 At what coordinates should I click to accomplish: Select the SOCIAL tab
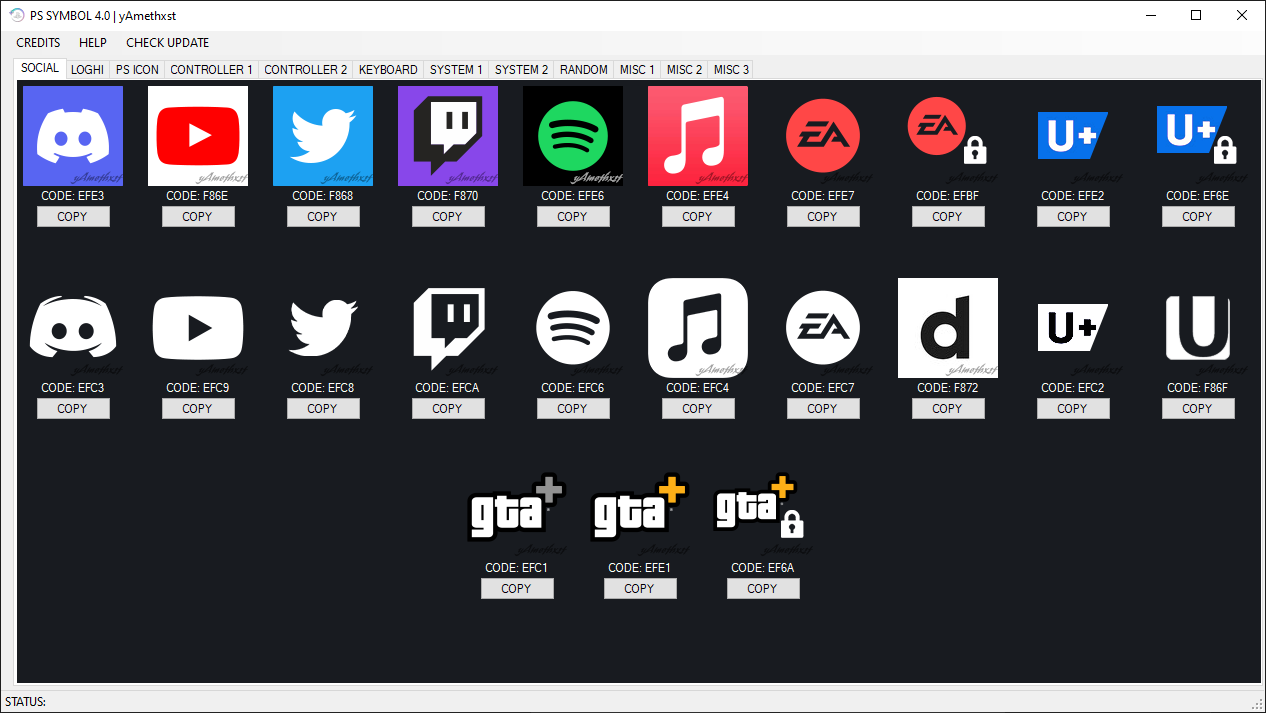pos(40,68)
